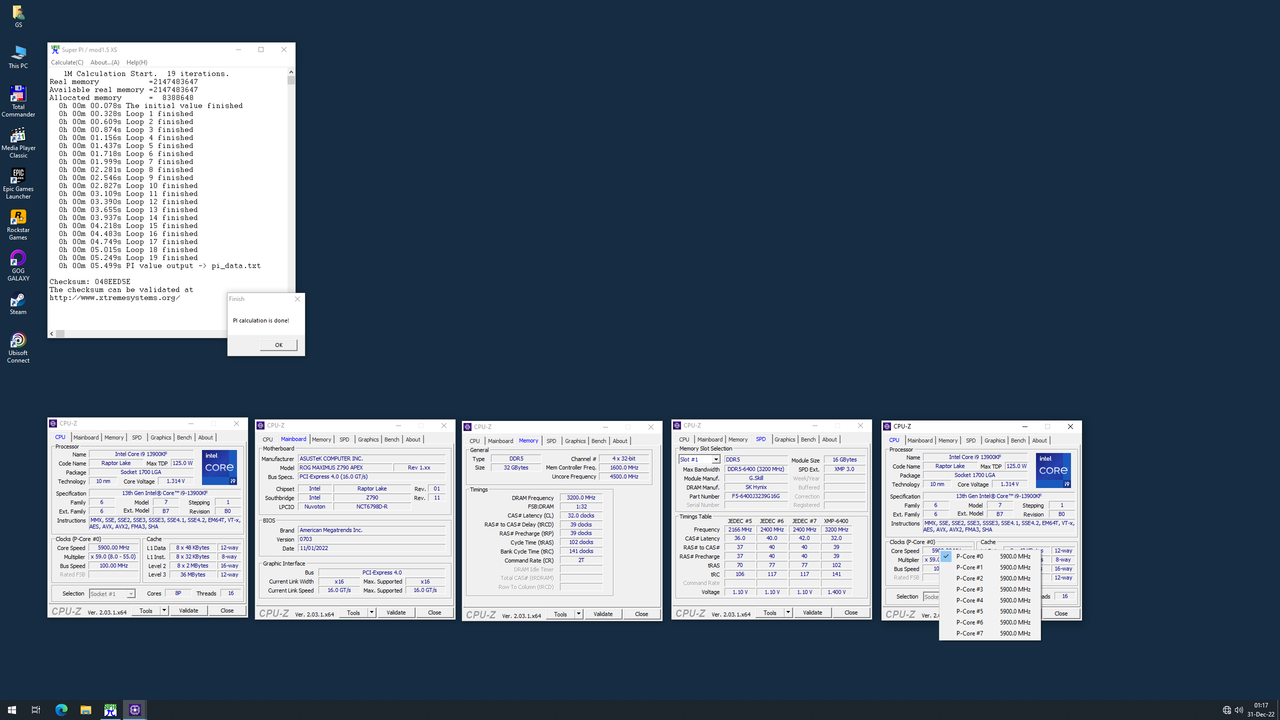Select the Ubisoft Connect desktop icon

click(18, 348)
